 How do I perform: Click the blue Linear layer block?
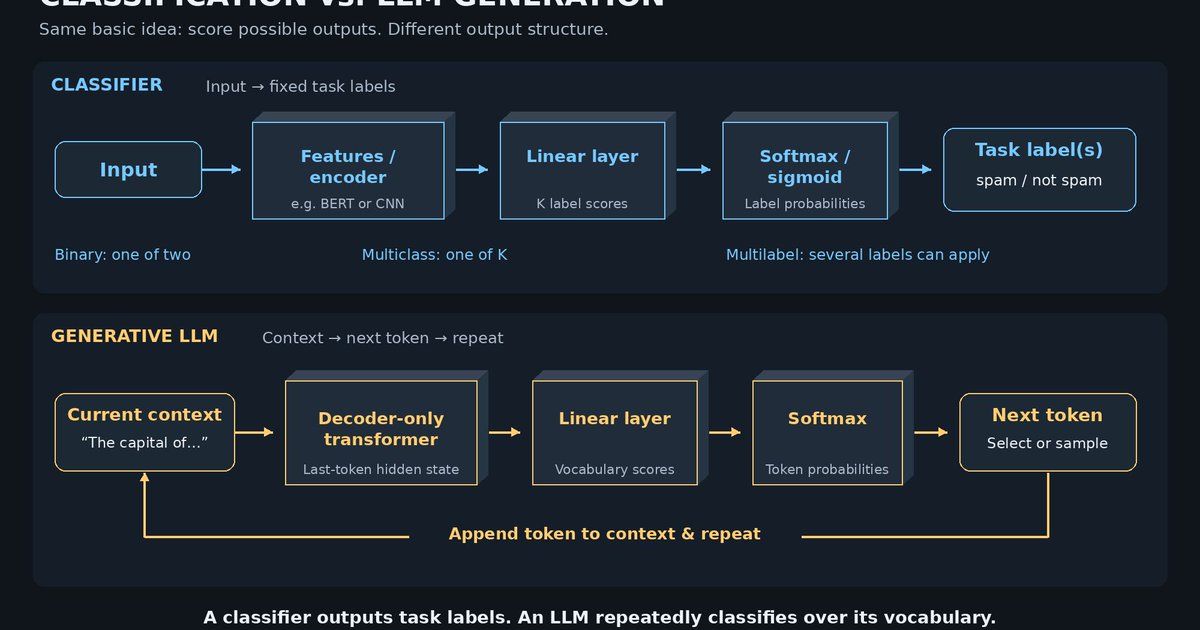click(x=582, y=171)
